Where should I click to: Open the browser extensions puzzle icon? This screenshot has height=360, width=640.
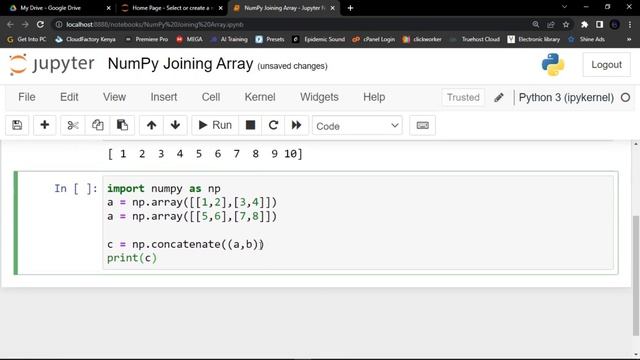tap(584, 24)
